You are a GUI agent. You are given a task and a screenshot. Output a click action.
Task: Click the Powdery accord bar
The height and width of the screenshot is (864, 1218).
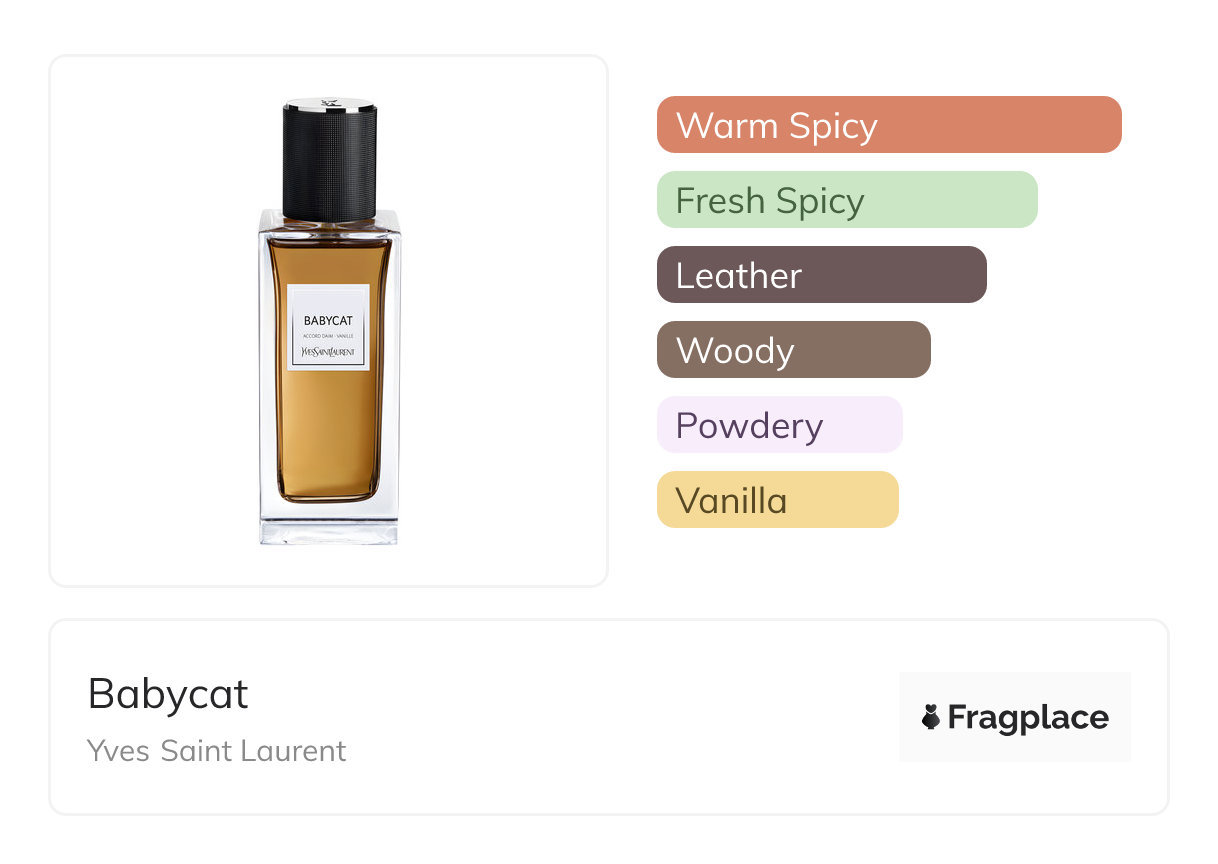(x=780, y=425)
